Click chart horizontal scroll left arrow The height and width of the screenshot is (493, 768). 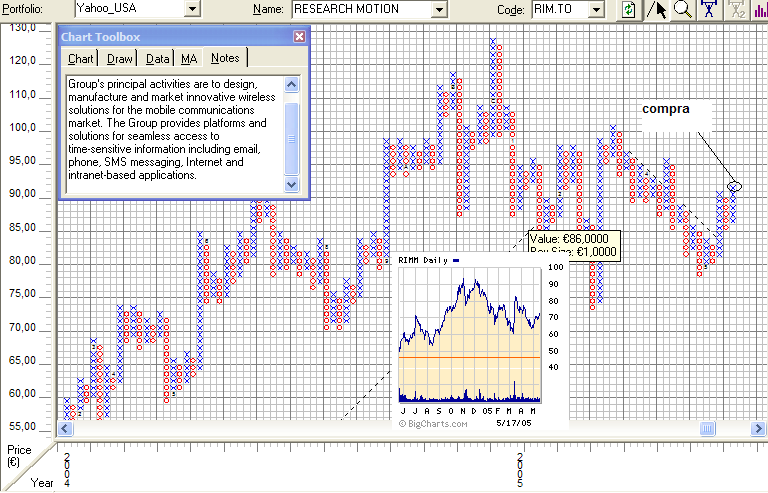tap(66, 429)
